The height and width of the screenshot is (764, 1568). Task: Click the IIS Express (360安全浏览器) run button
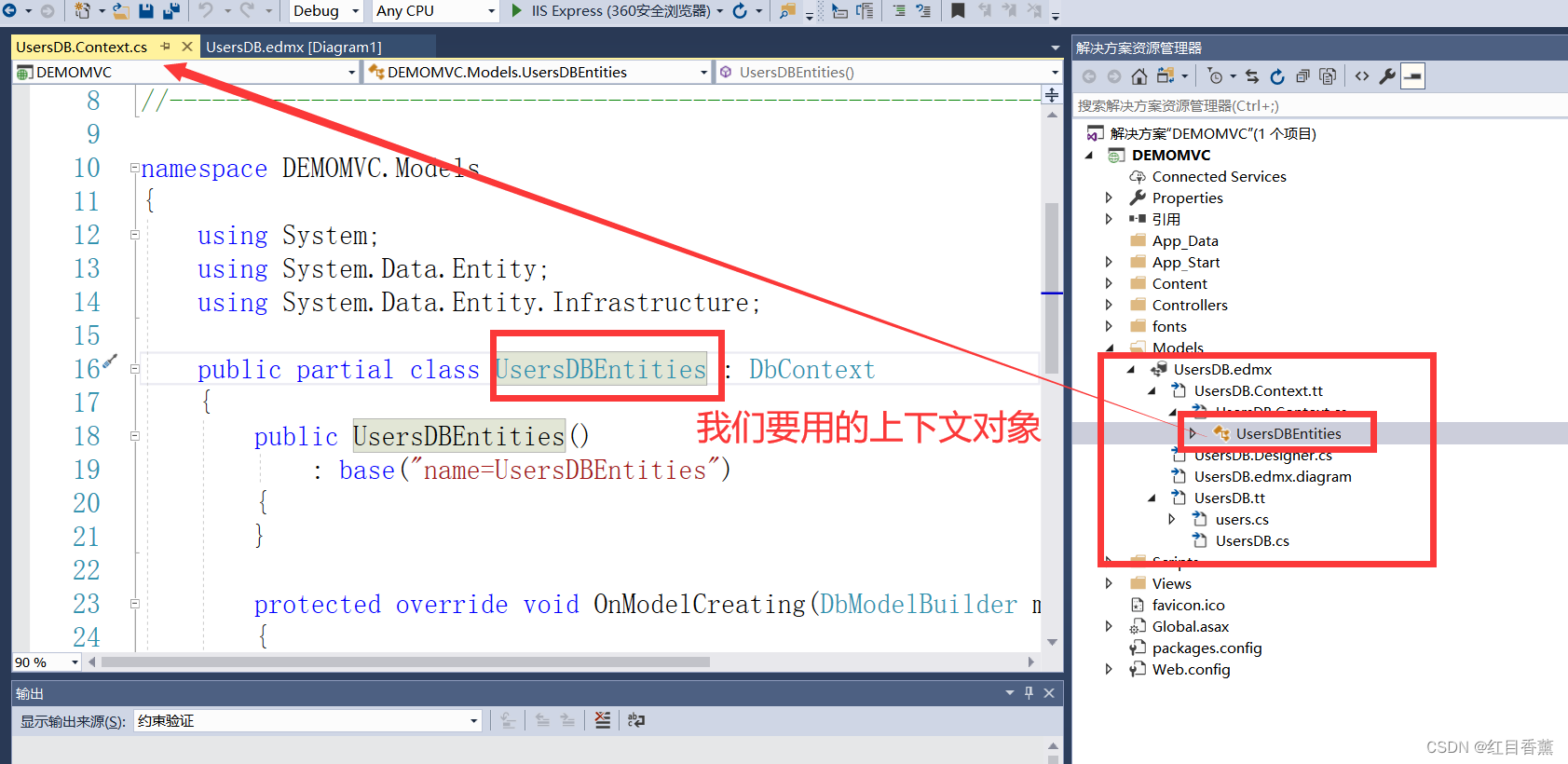coord(611,11)
